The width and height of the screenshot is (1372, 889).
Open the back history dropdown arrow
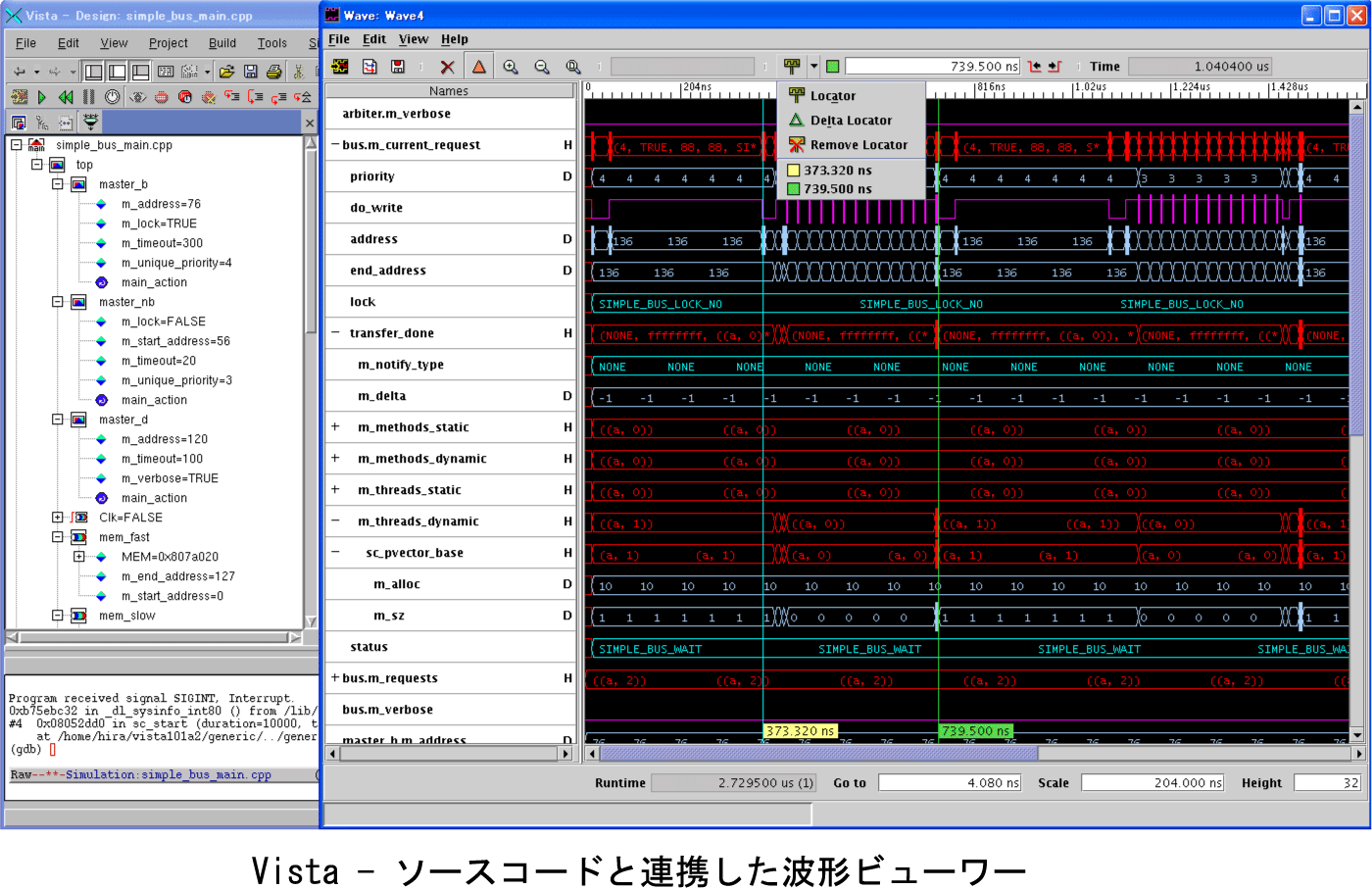point(36,72)
